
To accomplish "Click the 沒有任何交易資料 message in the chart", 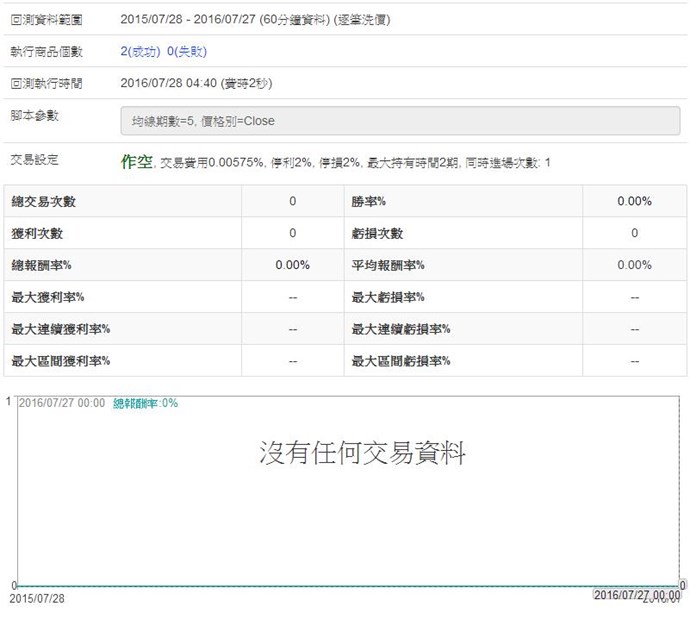I will coord(362,453).
